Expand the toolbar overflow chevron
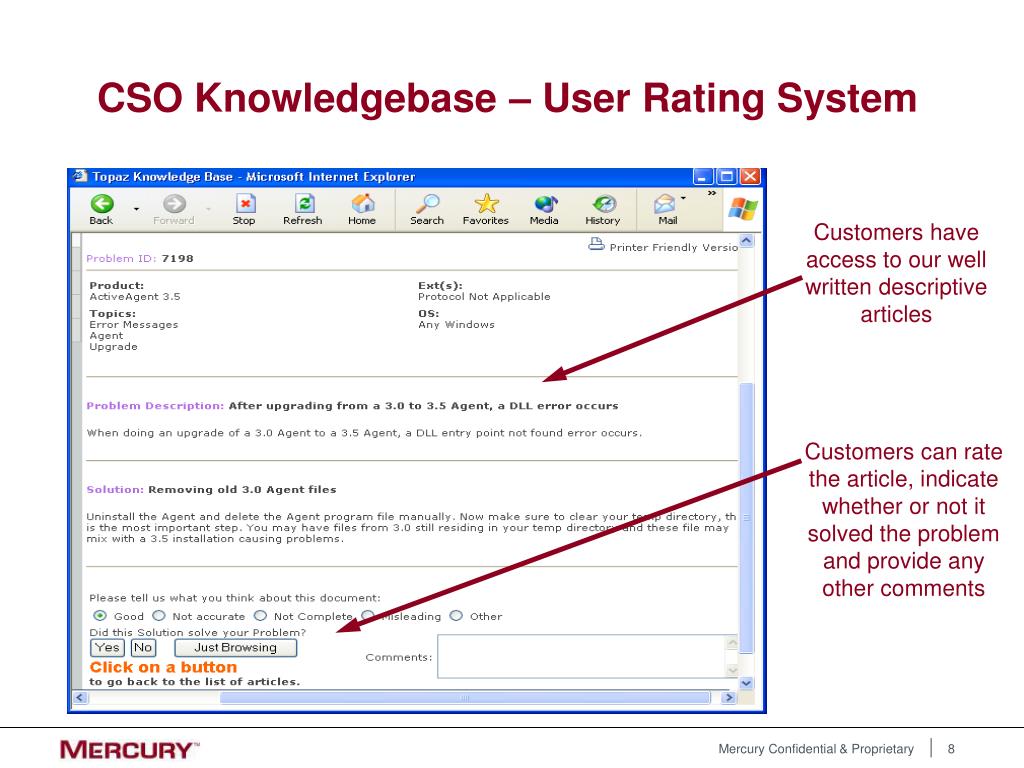Screen dimensions: 1024x768 pyautogui.click(x=712, y=193)
